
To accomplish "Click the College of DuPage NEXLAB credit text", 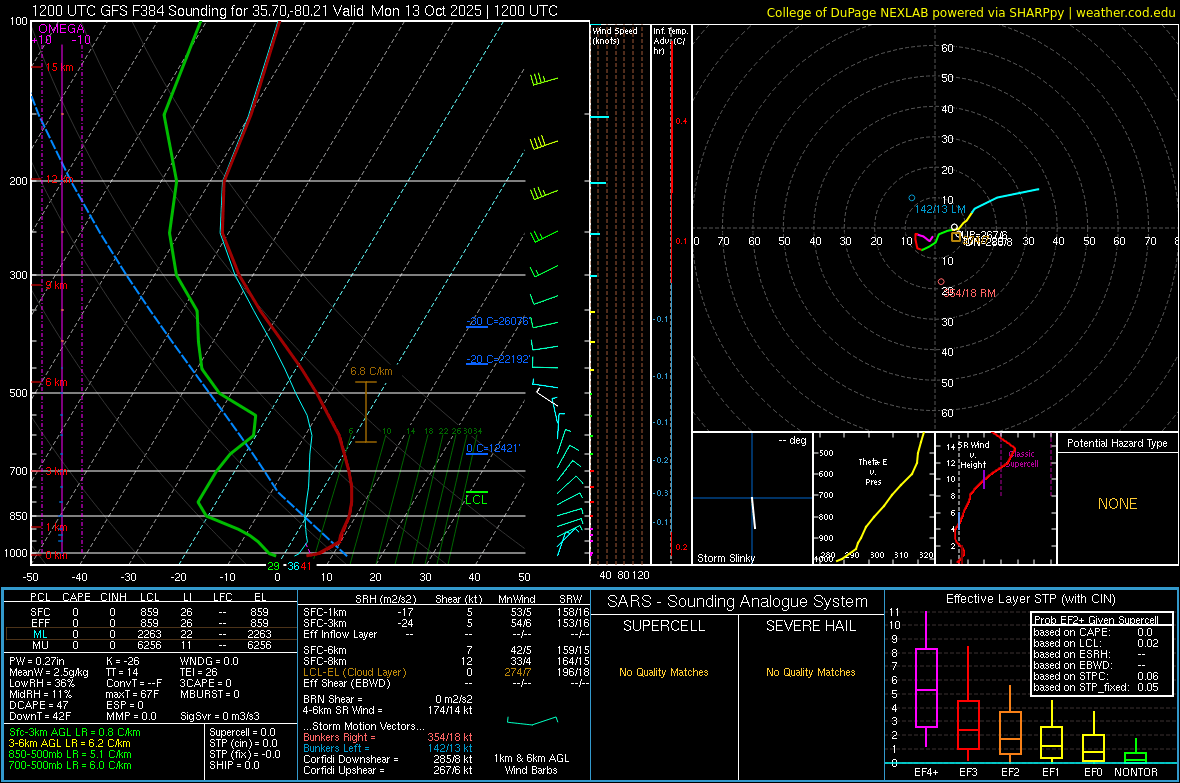I will tap(970, 12).
